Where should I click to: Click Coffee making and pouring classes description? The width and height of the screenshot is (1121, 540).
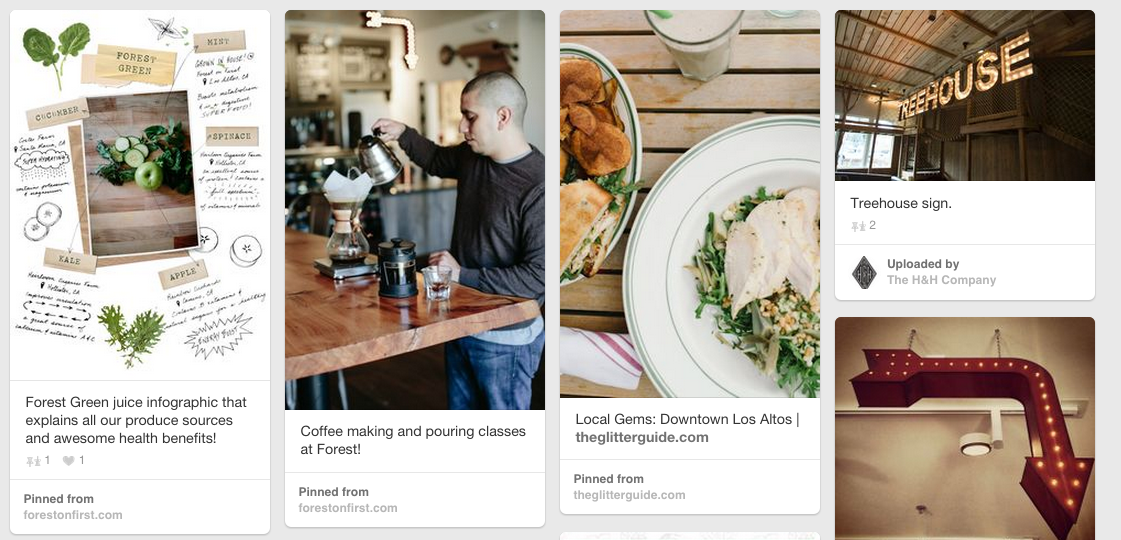[413, 441]
